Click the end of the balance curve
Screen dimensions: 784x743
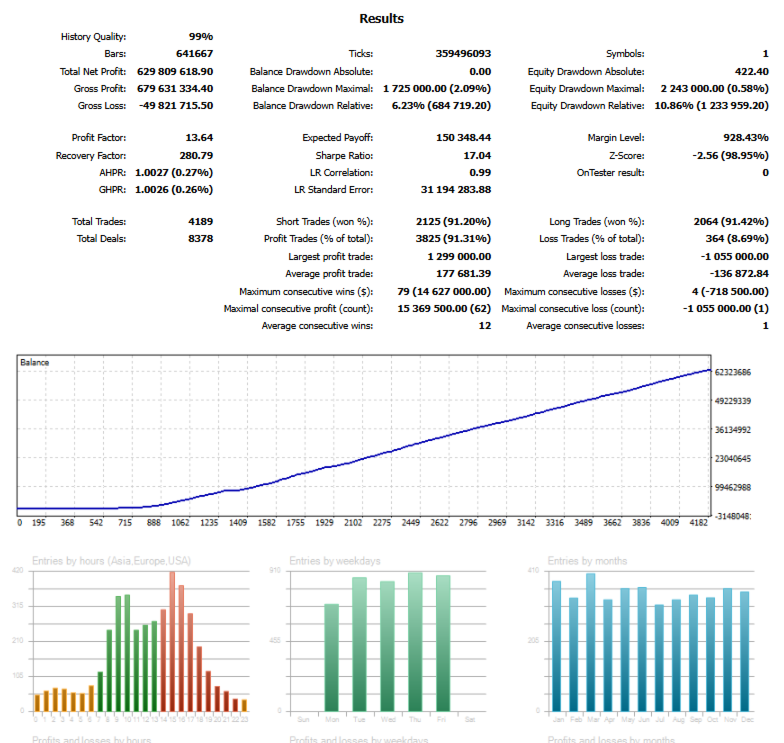(x=709, y=370)
